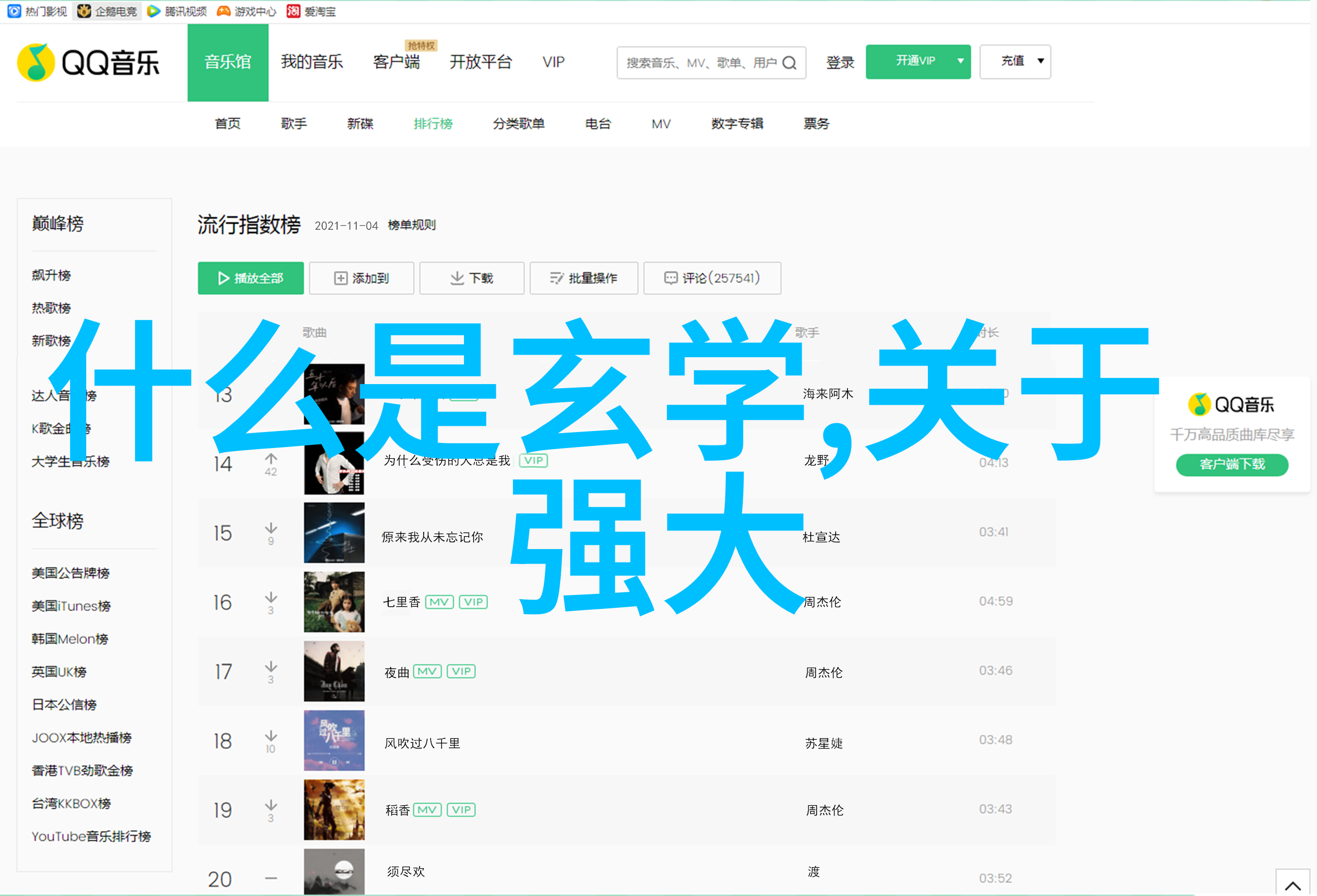The image size is (1317, 896).
Task: Open the VIP tab in main nav
Action: coord(553,62)
